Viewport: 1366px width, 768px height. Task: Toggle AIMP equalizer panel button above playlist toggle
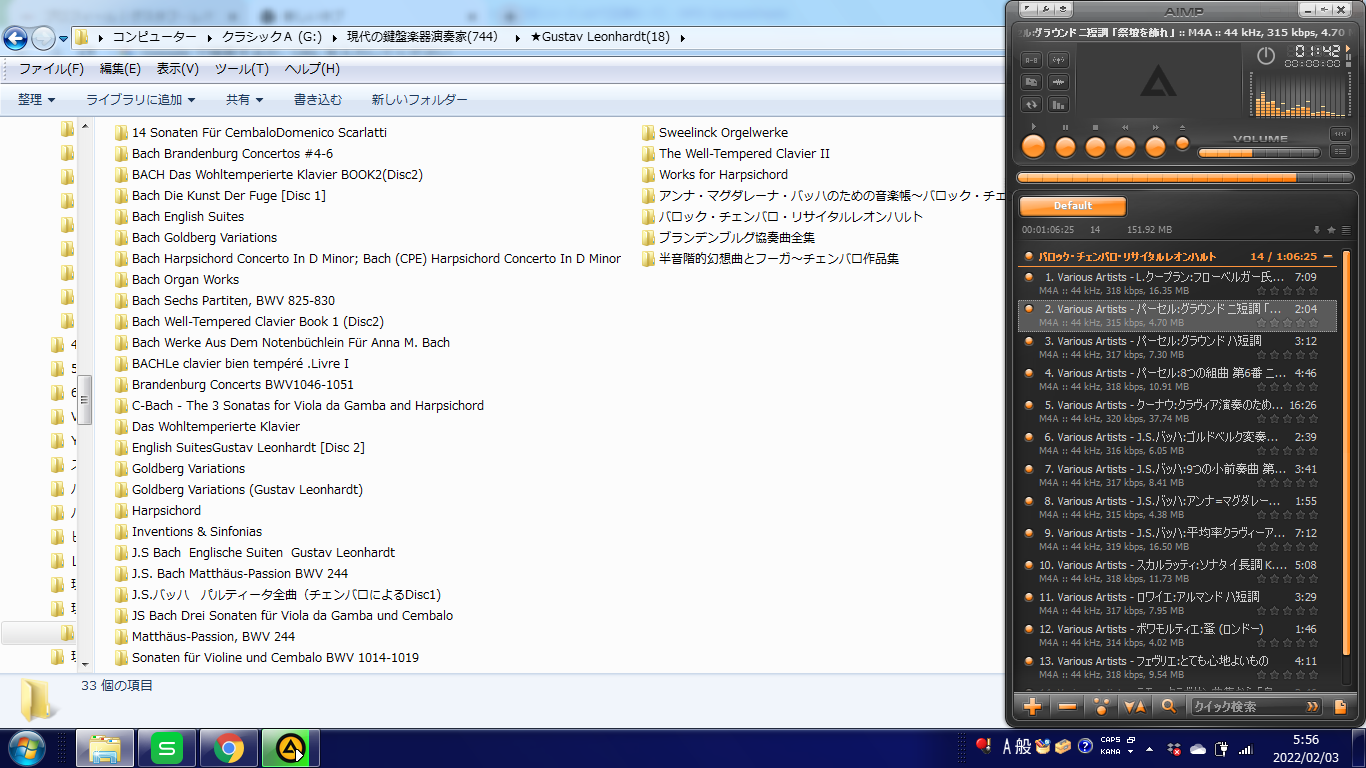click(1340, 134)
